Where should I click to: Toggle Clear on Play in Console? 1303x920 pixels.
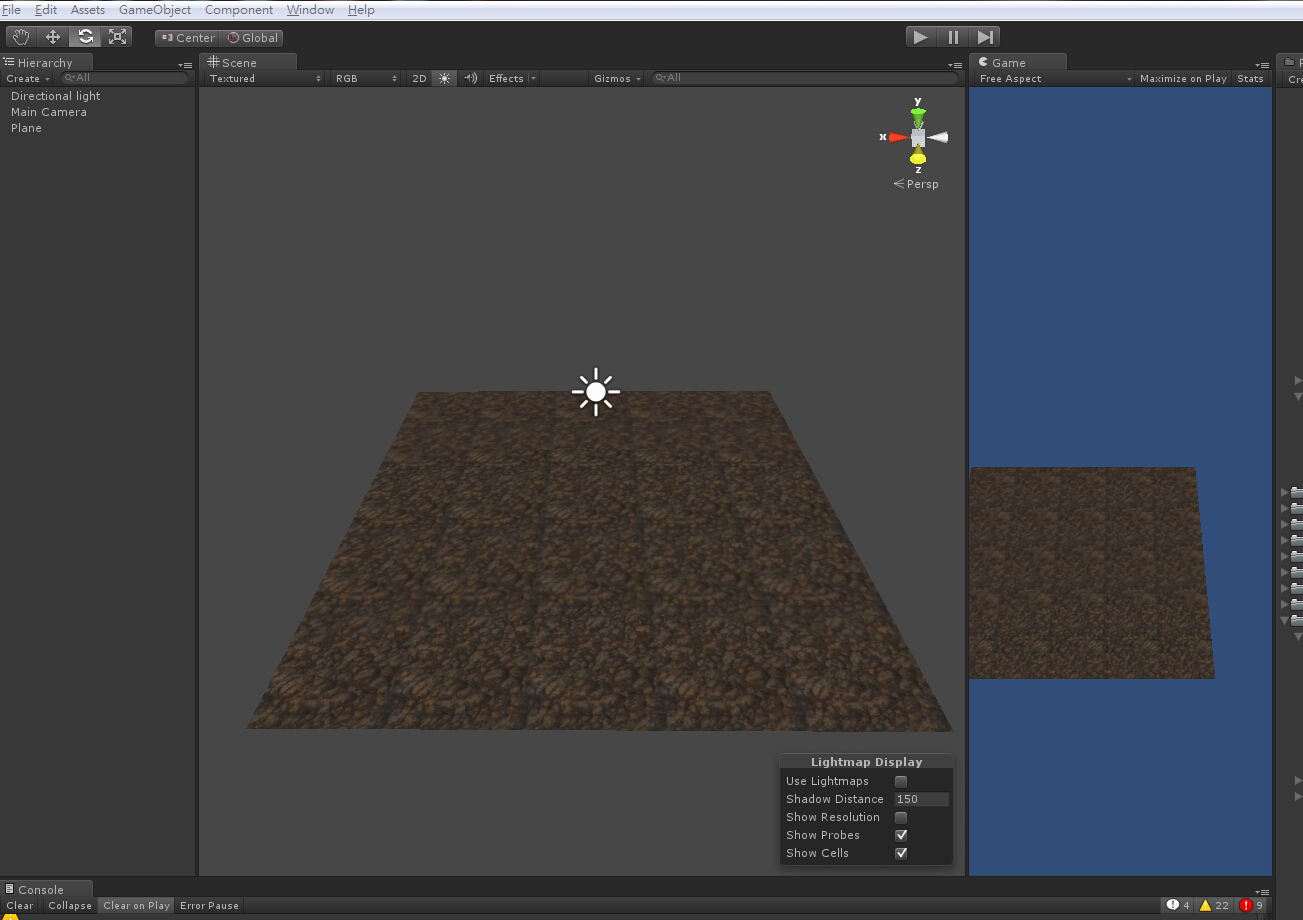pyautogui.click(x=136, y=905)
